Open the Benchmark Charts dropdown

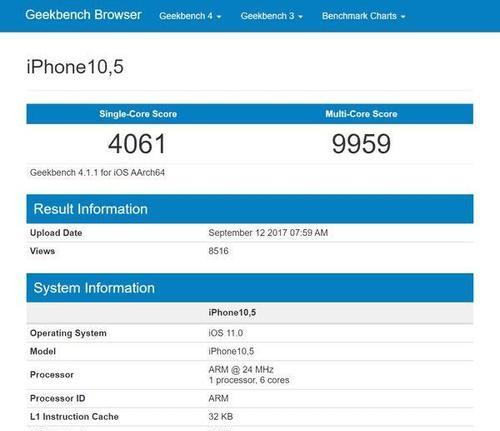(363, 16)
